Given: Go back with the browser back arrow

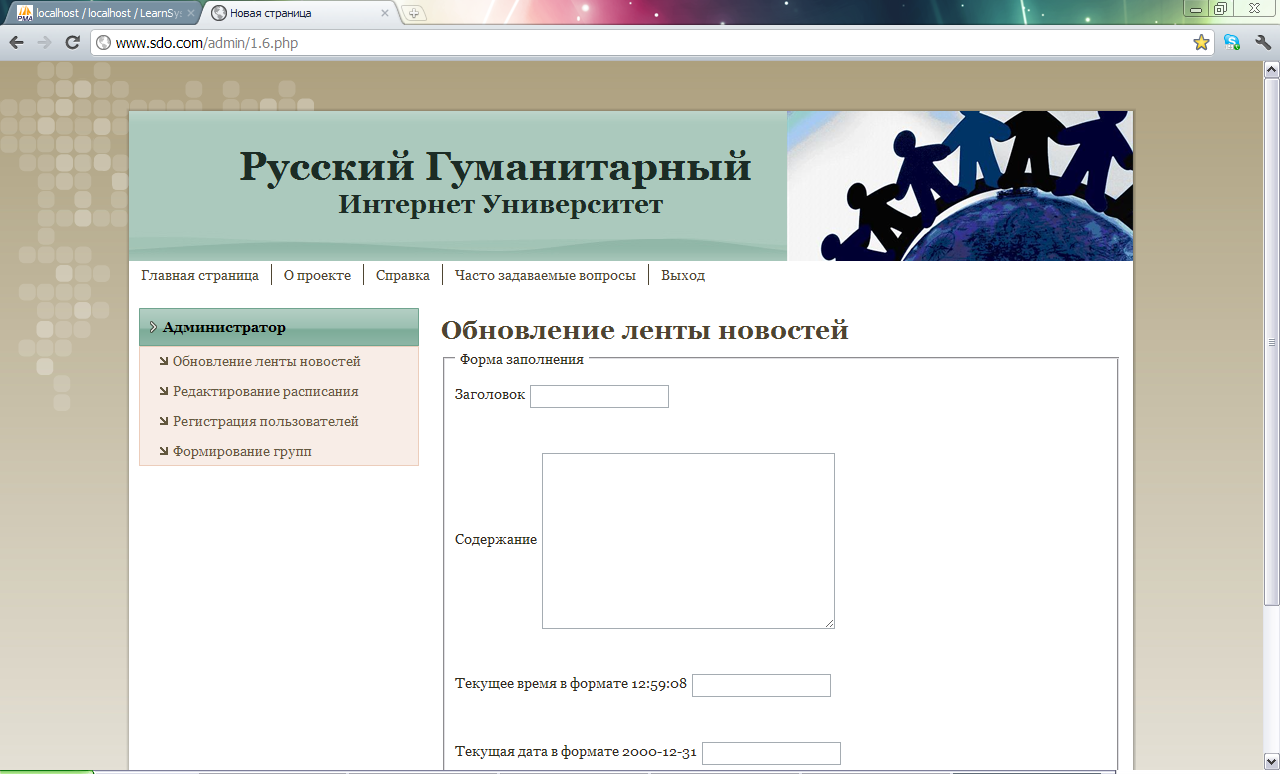Looking at the screenshot, I should click(16, 42).
